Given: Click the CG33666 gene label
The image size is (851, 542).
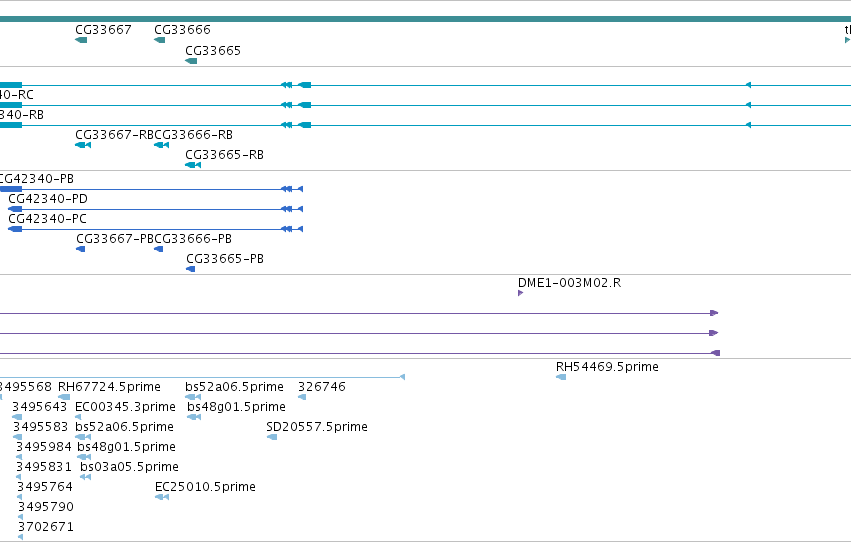Looking at the screenshot, I should tap(182, 29).
